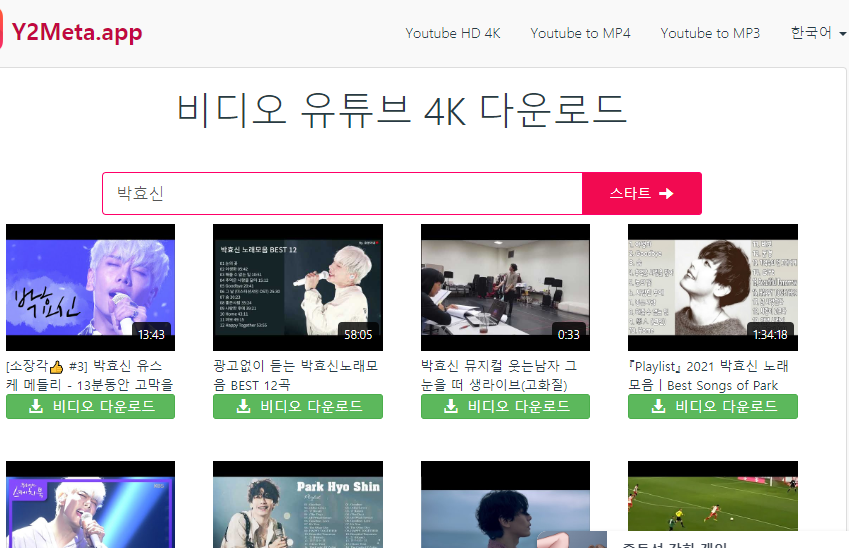The image size is (849, 548).
Task: Download the 13:43 유스케 메들리 video
Action: [90, 406]
